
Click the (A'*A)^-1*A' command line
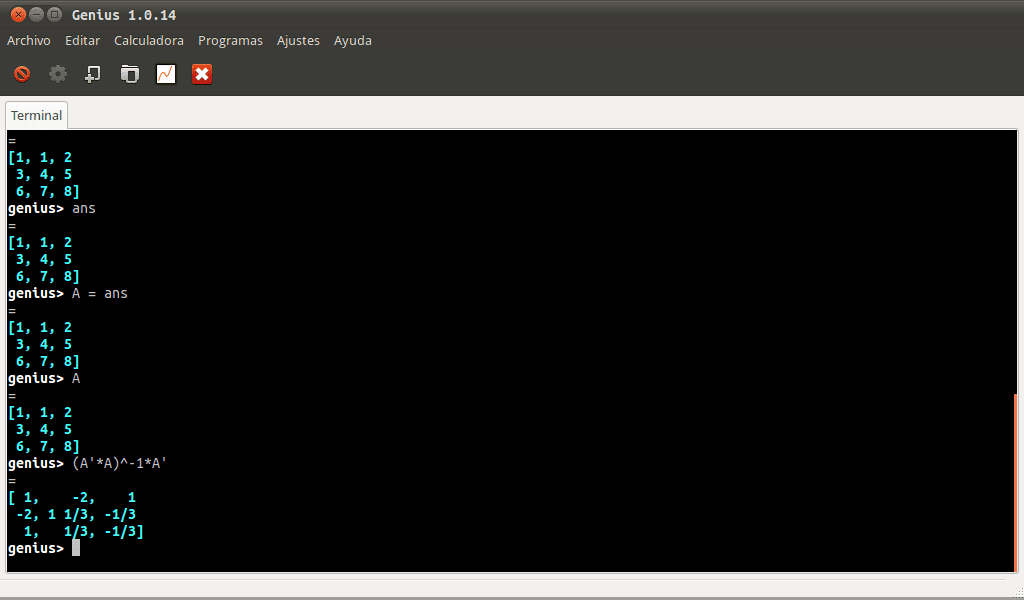119,464
